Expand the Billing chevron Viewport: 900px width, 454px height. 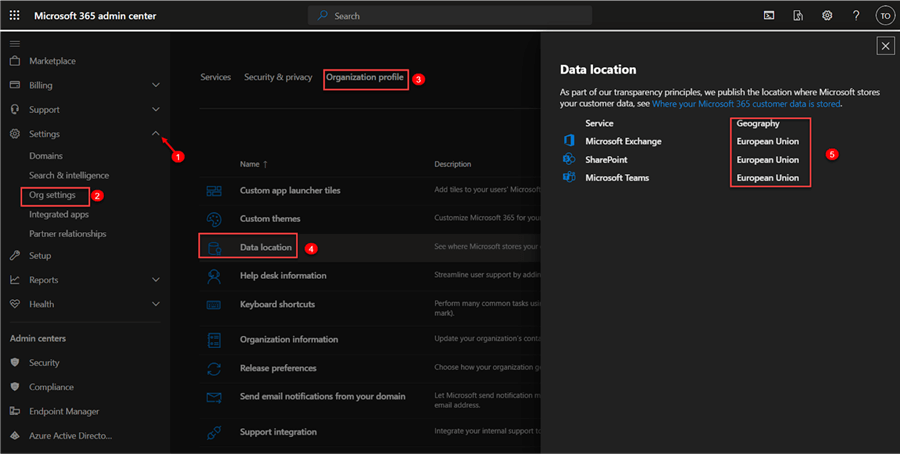pos(156,85)
